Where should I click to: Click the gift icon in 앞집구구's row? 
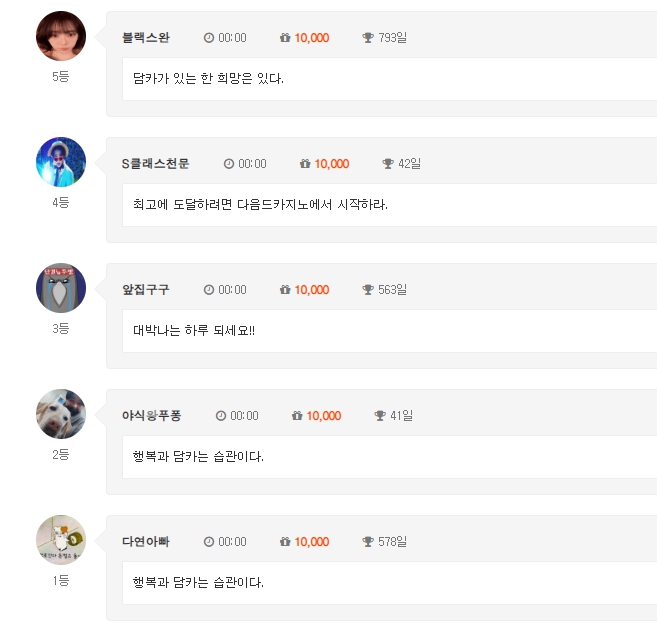(x=285, y=290)
